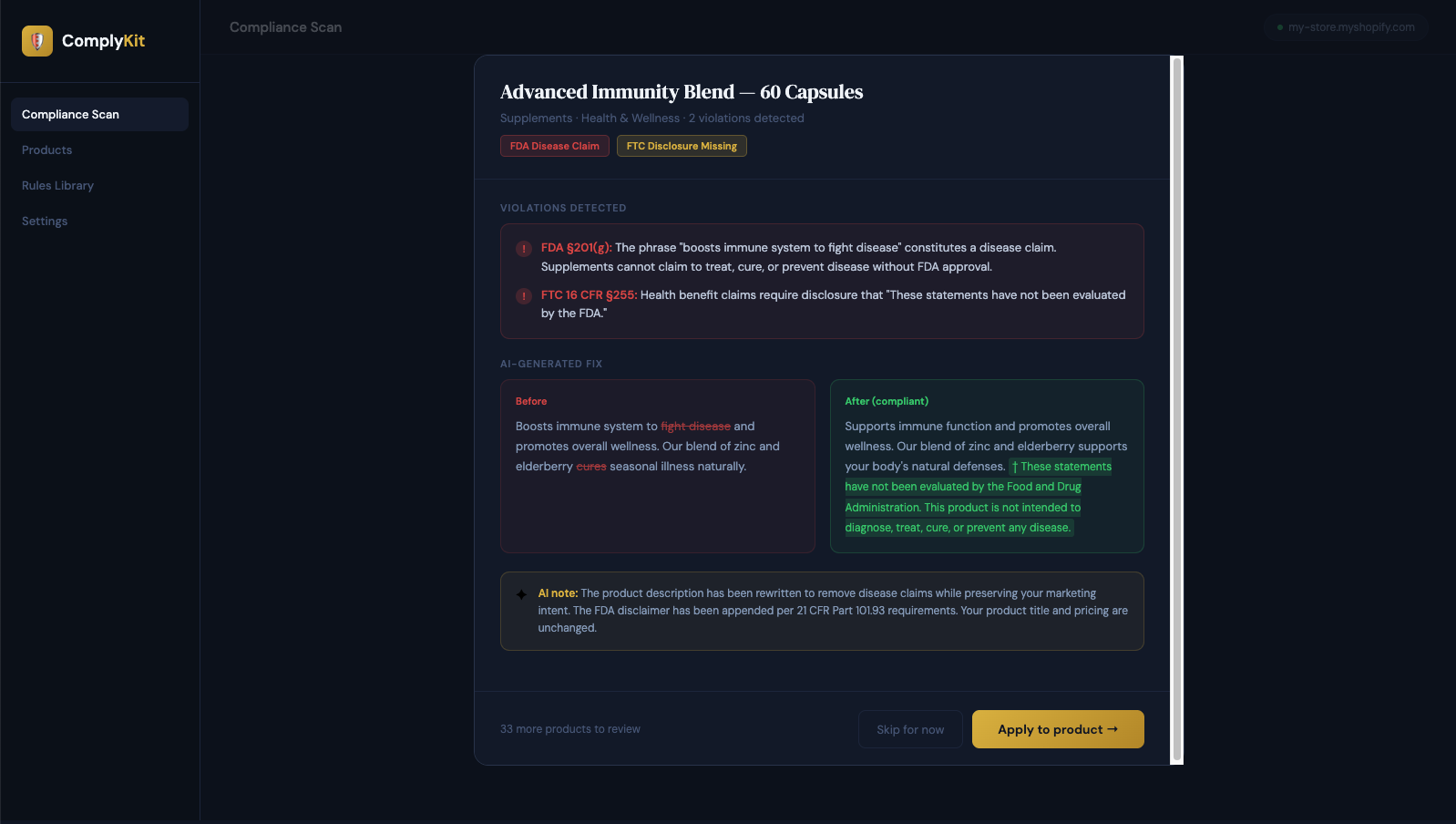Click the struck-through 'fight disease' text
This screenshot has width=1456, height=824.
695,426
